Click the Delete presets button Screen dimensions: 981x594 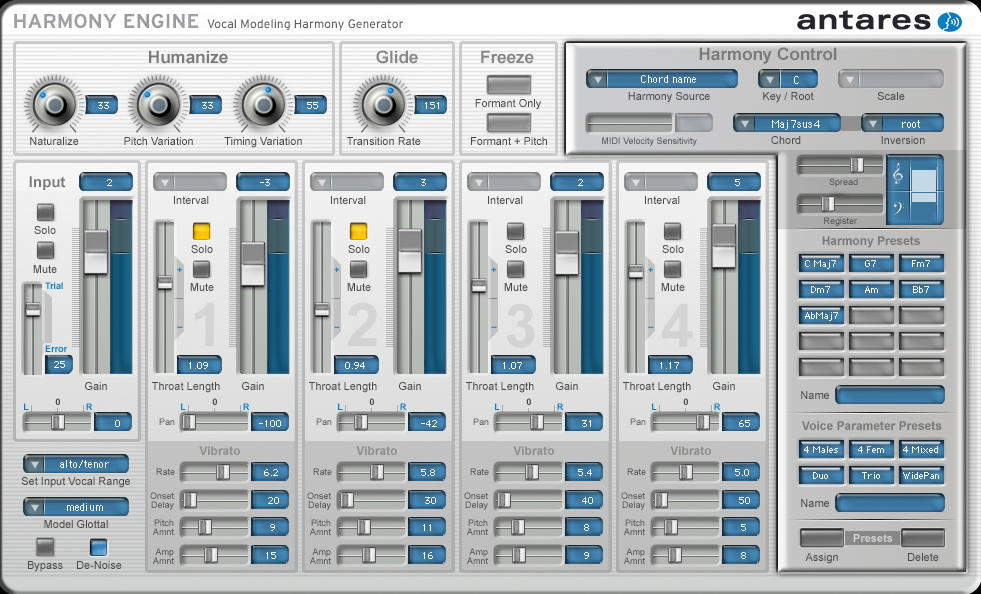coord(923,538)
